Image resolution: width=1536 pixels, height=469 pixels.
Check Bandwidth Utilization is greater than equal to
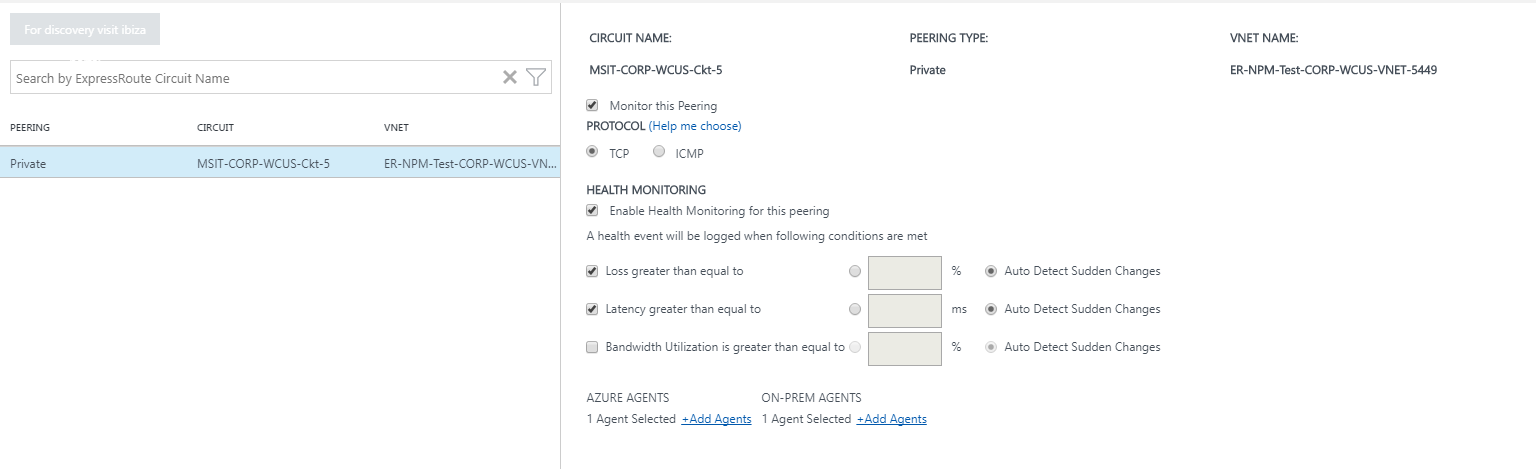592,347
